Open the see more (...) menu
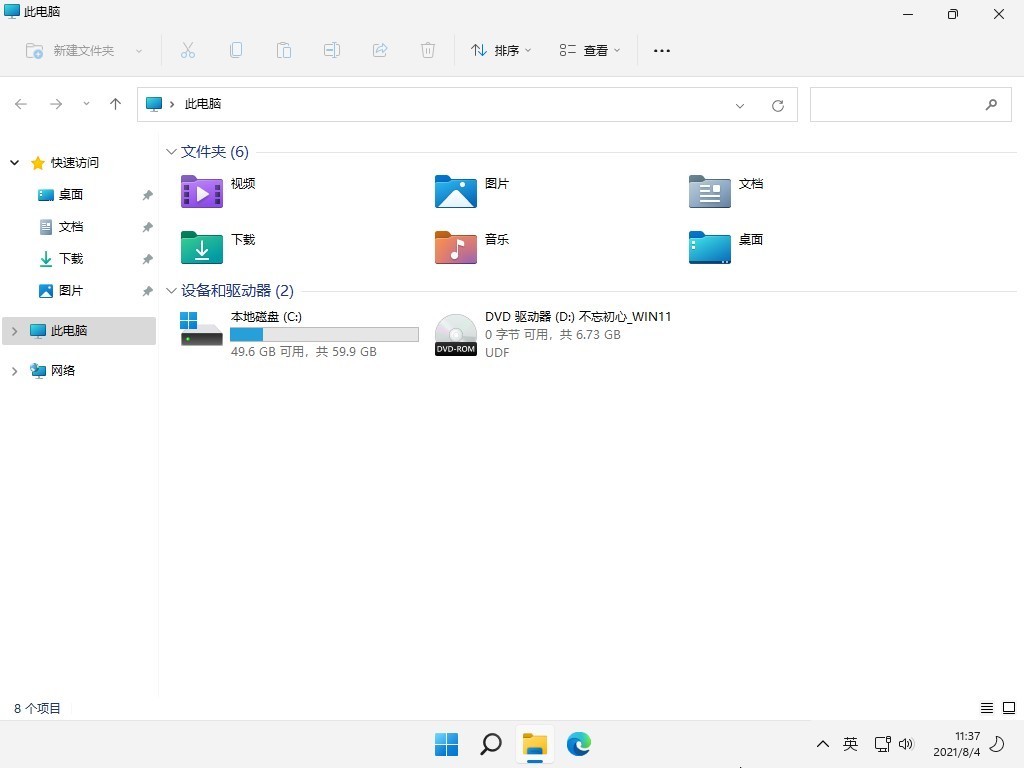The width and height of the screenshot is (1024, 768). tap(661, 50)
